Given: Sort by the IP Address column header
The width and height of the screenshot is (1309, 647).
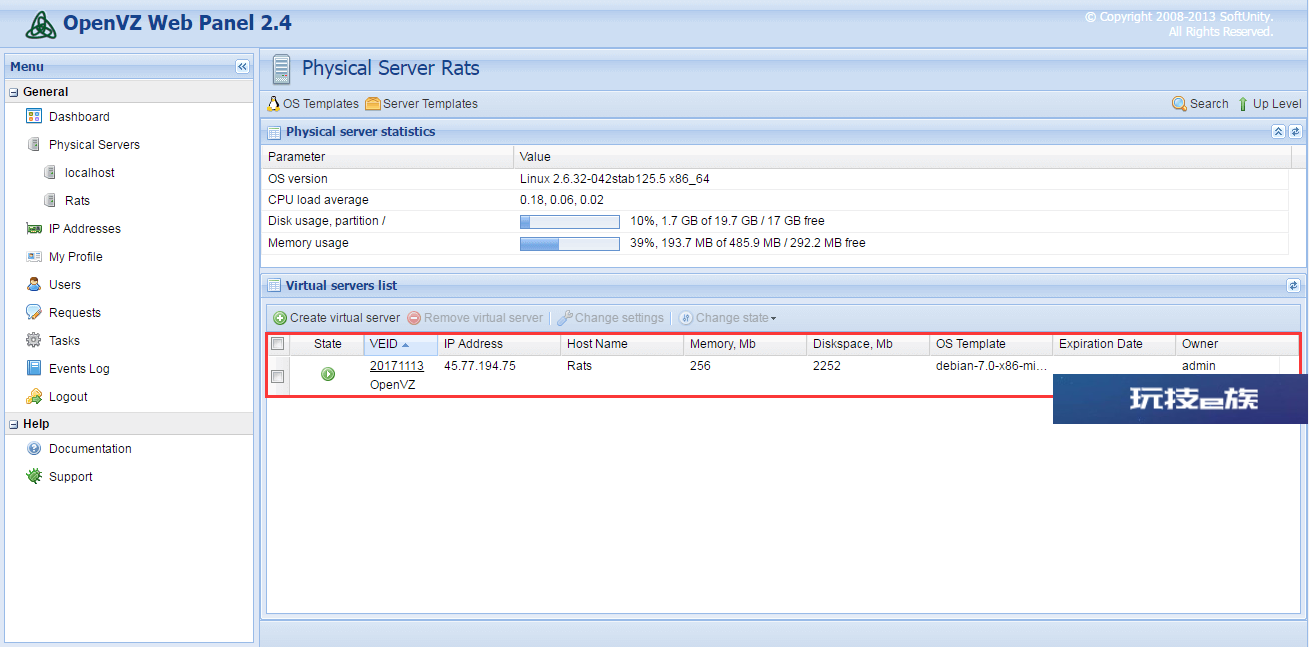Looking at the screenshot, I should pyautogui.click(x=499, y=344).
